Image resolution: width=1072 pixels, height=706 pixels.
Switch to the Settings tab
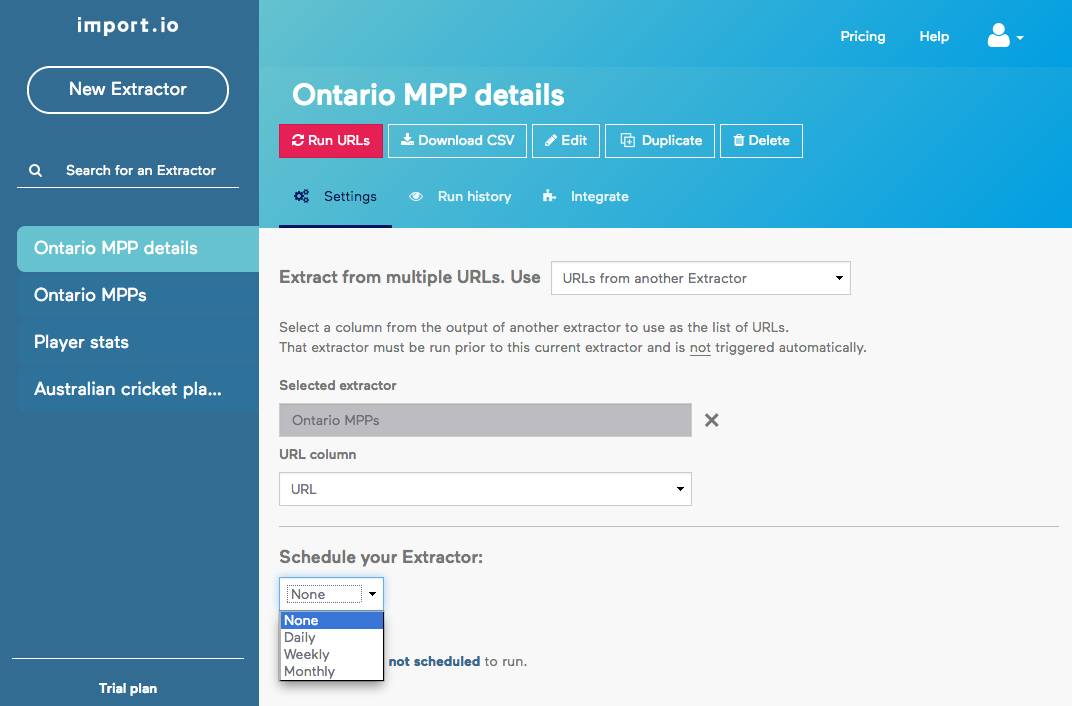[335, 197]
